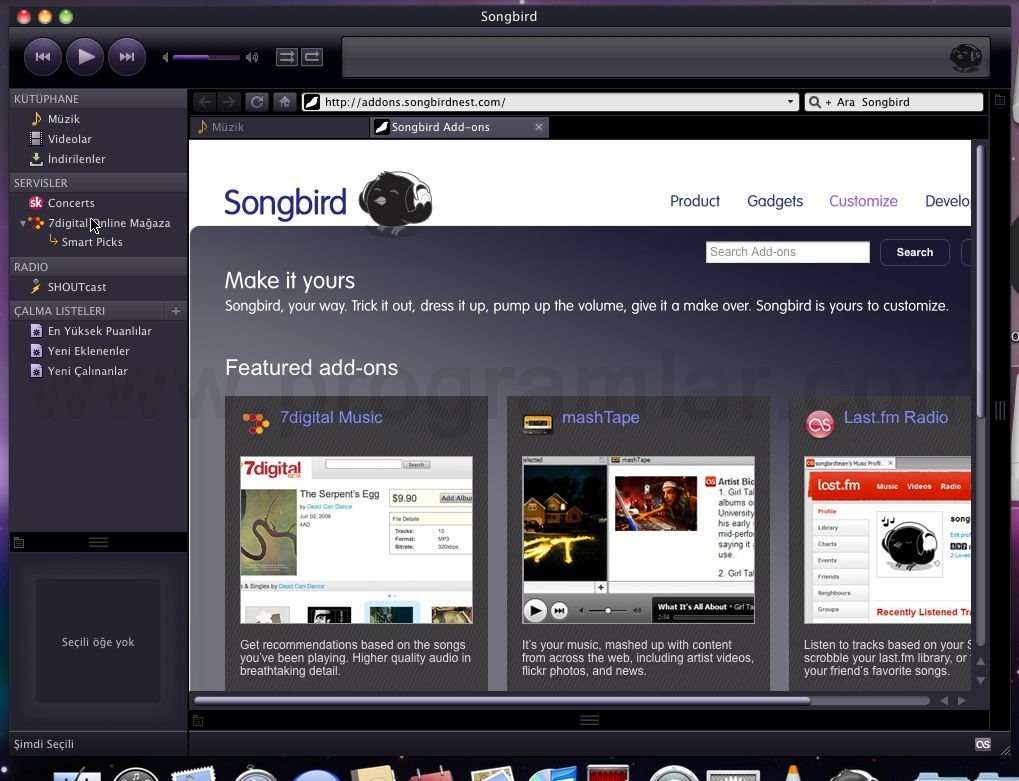Click the sidebar pane grippy handle
Image resolution: width=1019 pixels, height=781 pixels.
pos(98,542)
